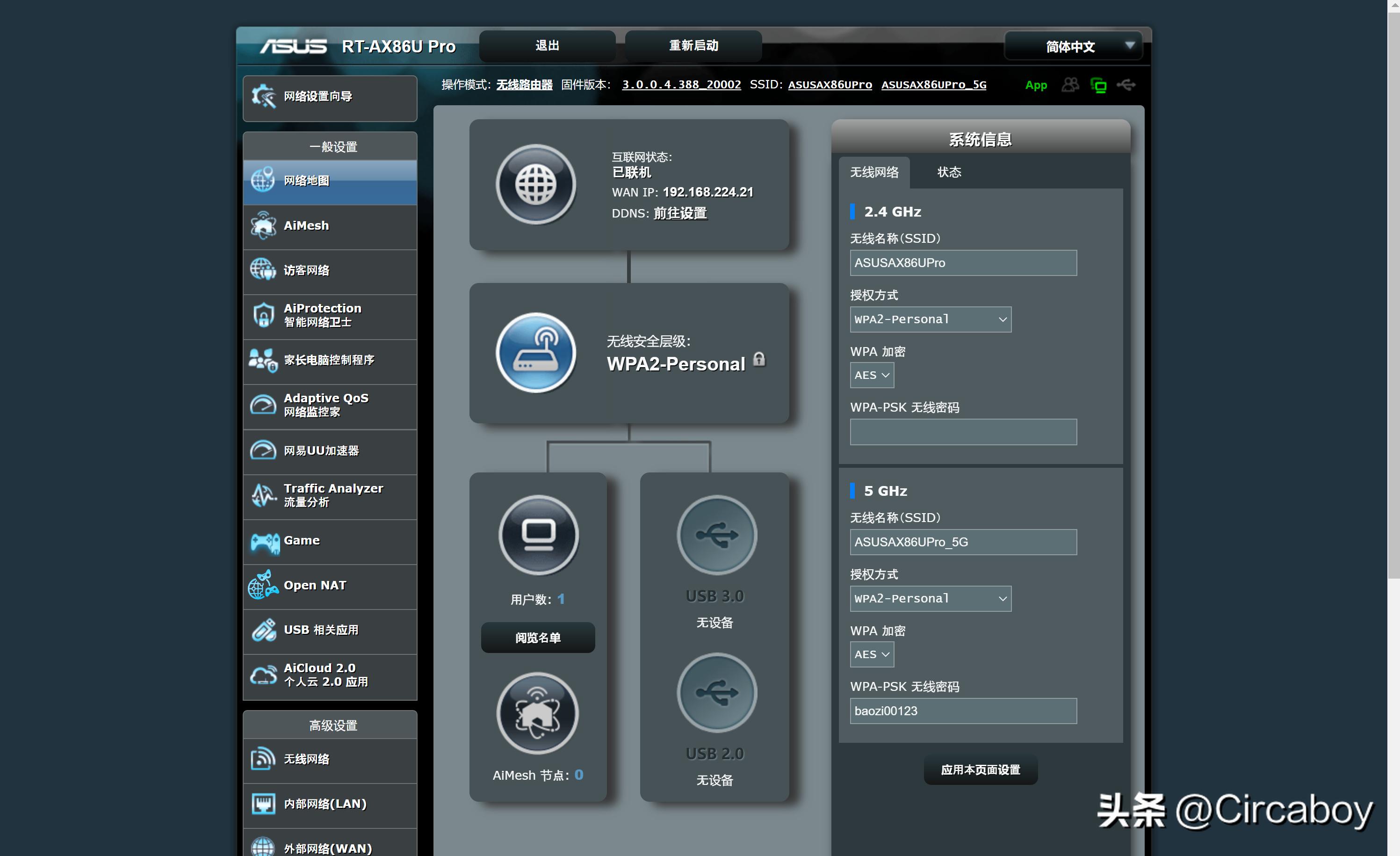Open 2.4 GHz authentication method dropdown
Viewport: 1400px width, 856px height.
click(930, 319)
